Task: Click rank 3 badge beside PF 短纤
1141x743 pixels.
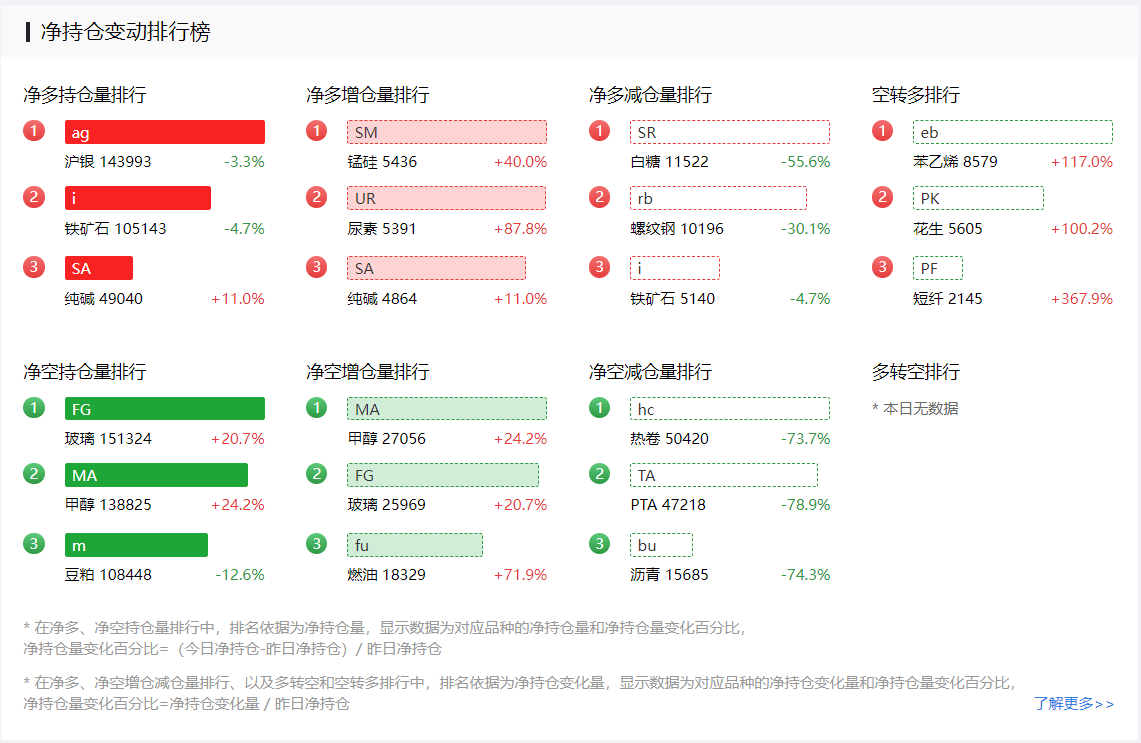Action: [x=882, y=267]
